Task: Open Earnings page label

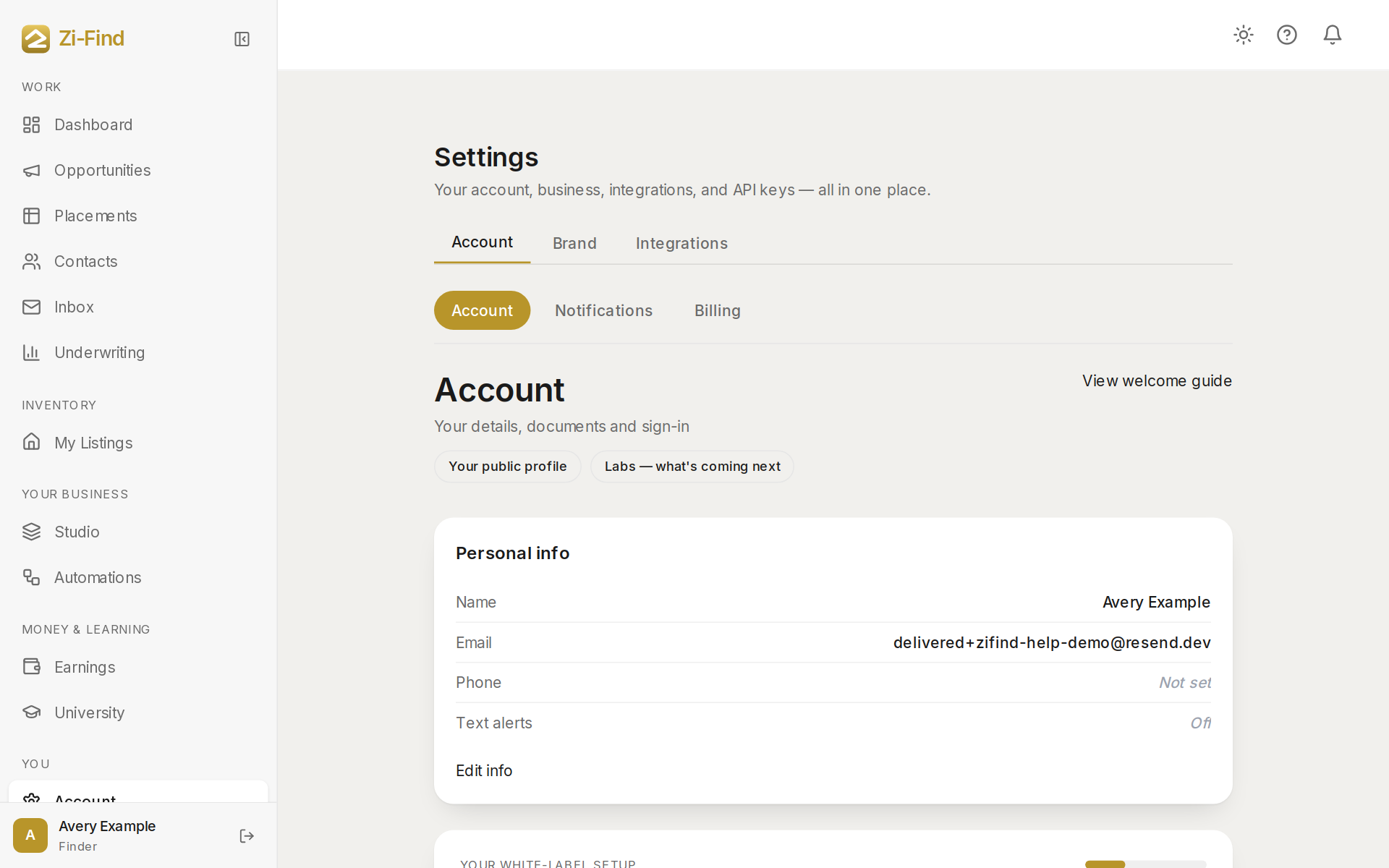Action: click(85, 668)
